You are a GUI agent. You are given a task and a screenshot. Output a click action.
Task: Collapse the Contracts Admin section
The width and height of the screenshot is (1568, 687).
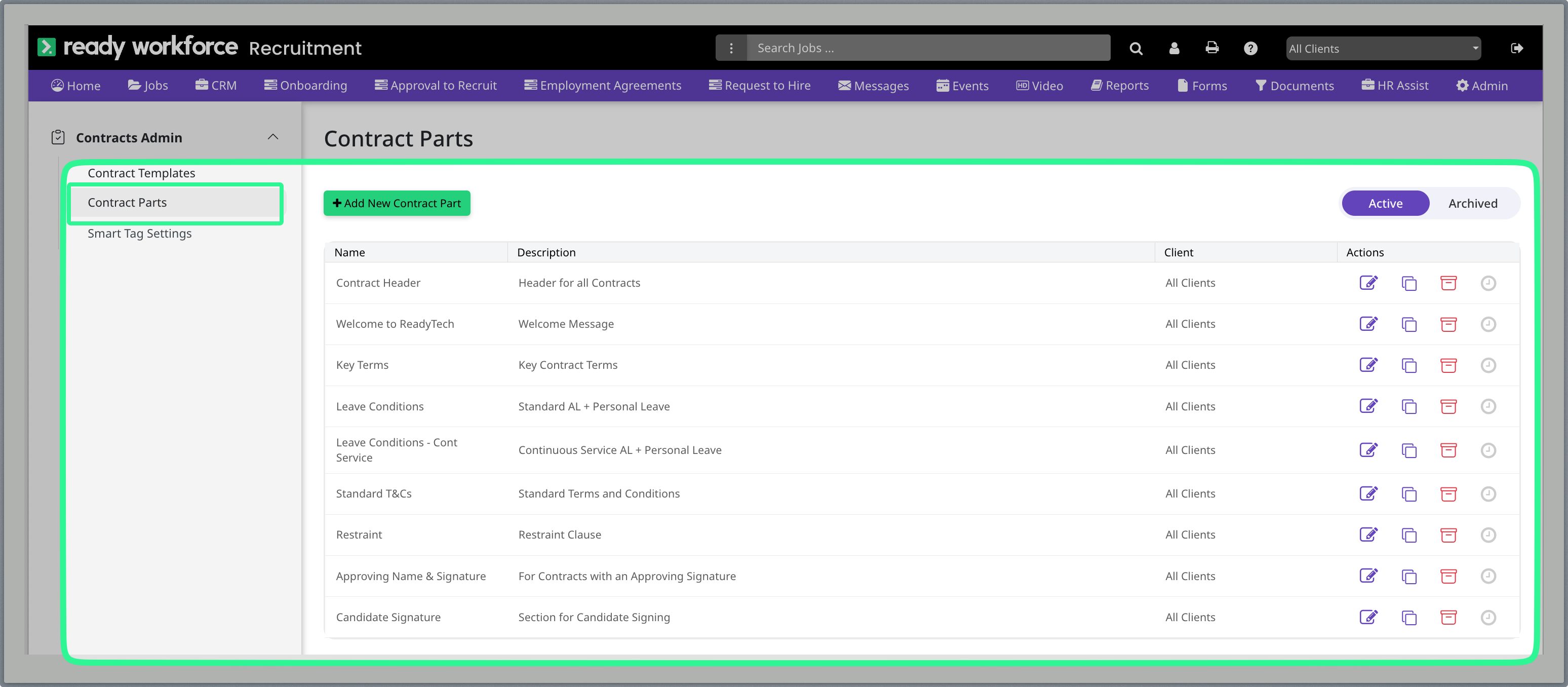point(272,137)
